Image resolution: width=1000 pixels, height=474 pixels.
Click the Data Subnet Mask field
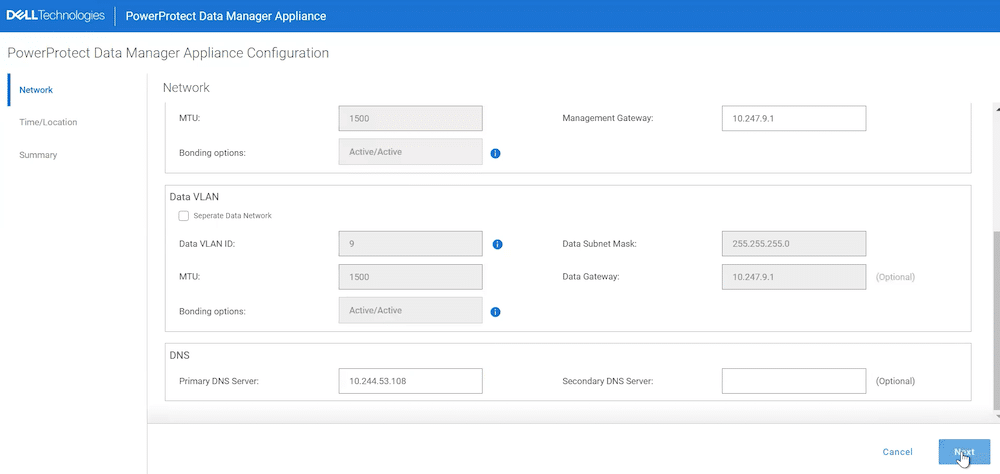click(794, 244)
